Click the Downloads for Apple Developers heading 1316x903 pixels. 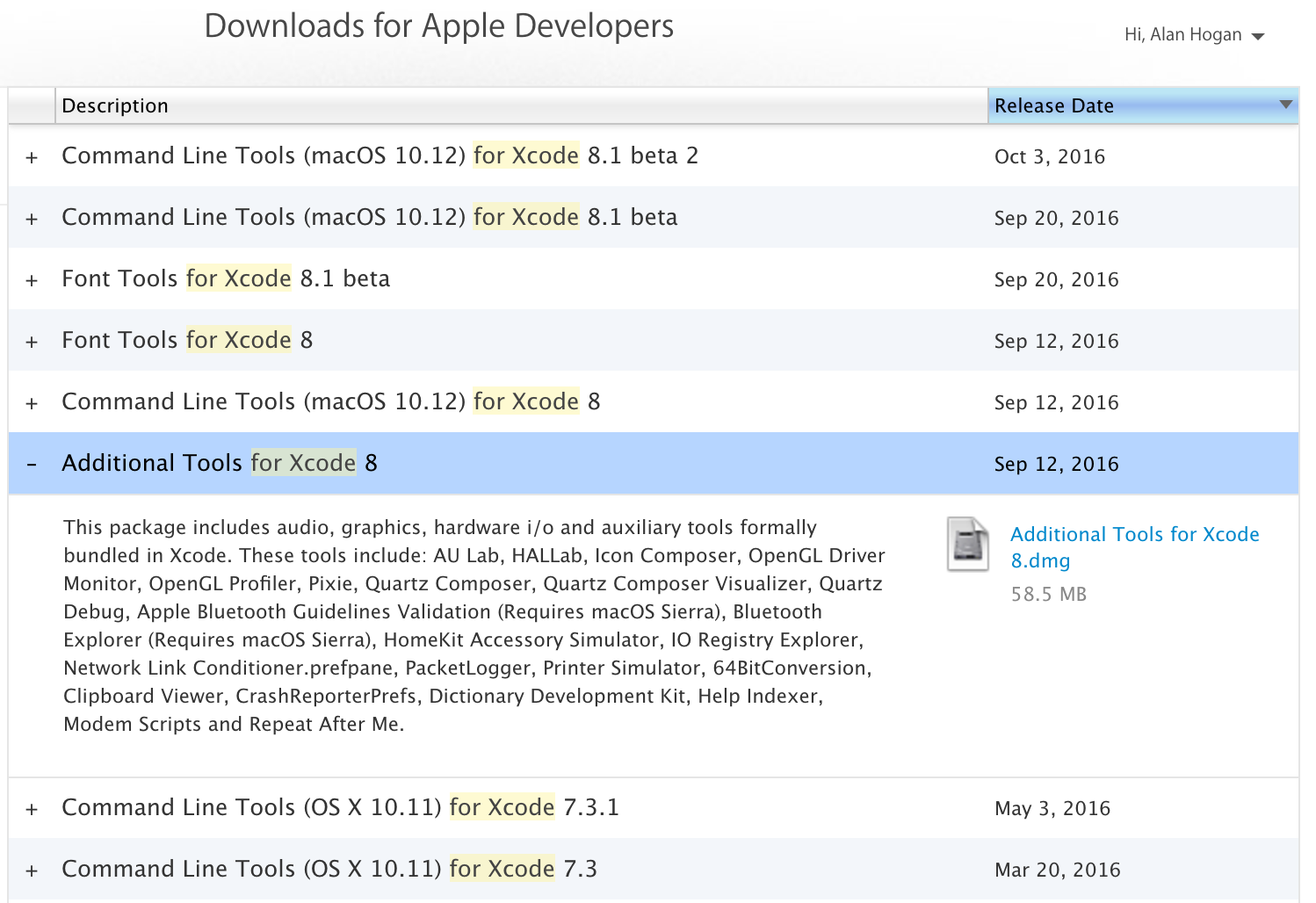439,26
